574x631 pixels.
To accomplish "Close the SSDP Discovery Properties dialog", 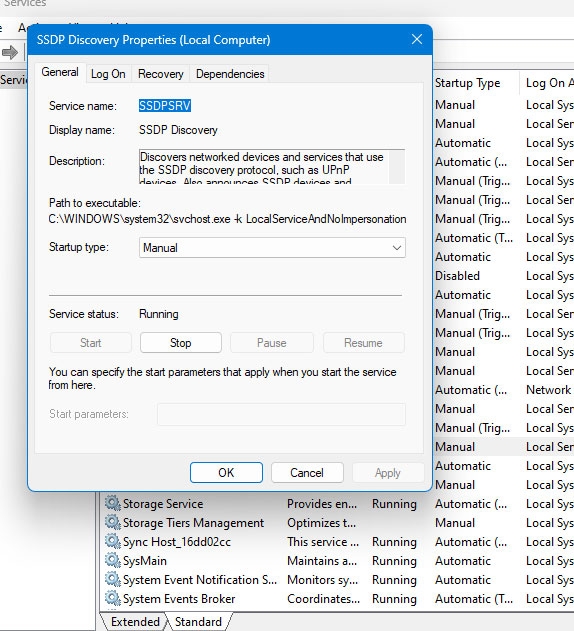I will [x=417, y=39].
